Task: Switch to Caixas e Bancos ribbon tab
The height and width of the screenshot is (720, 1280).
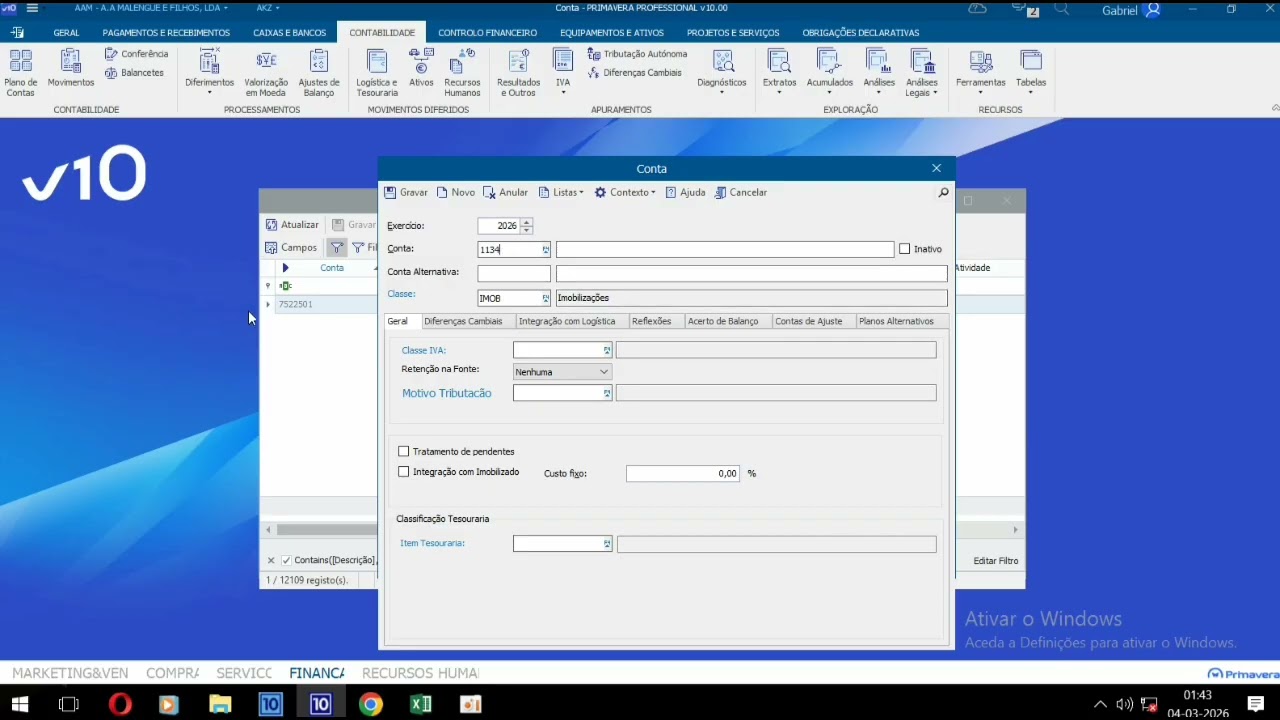Action: click(x=289, y=33)
